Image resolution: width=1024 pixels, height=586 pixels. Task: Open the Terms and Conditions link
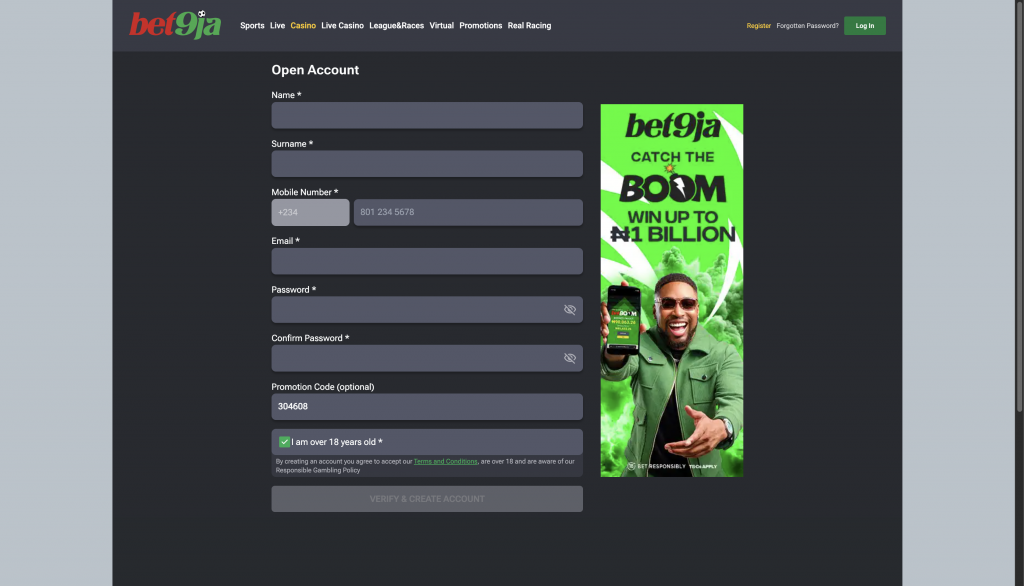click(445, 461)
